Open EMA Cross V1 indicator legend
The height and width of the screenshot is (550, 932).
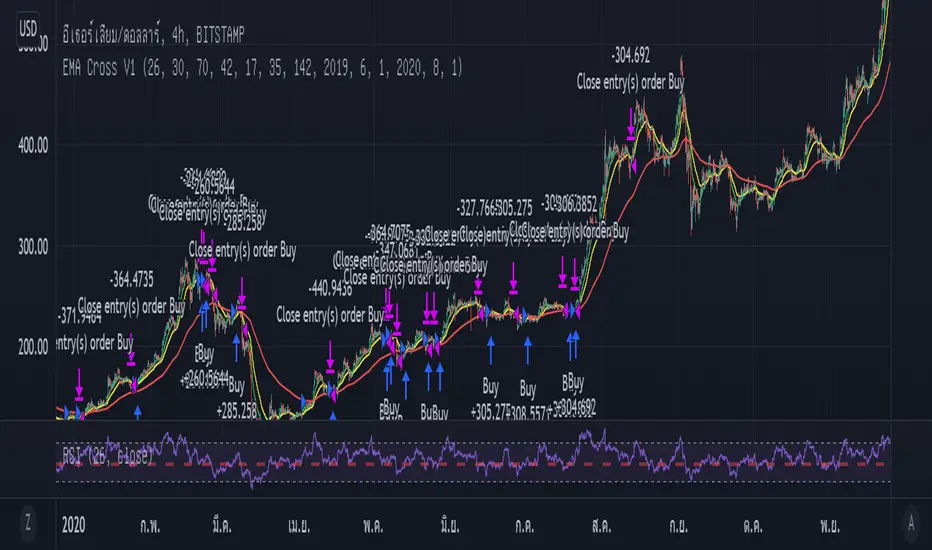(x=262, y=68)
